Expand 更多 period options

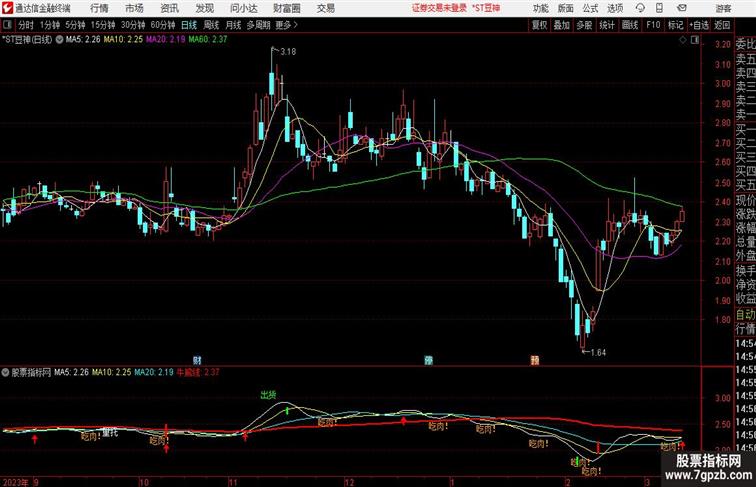[286, 25]
